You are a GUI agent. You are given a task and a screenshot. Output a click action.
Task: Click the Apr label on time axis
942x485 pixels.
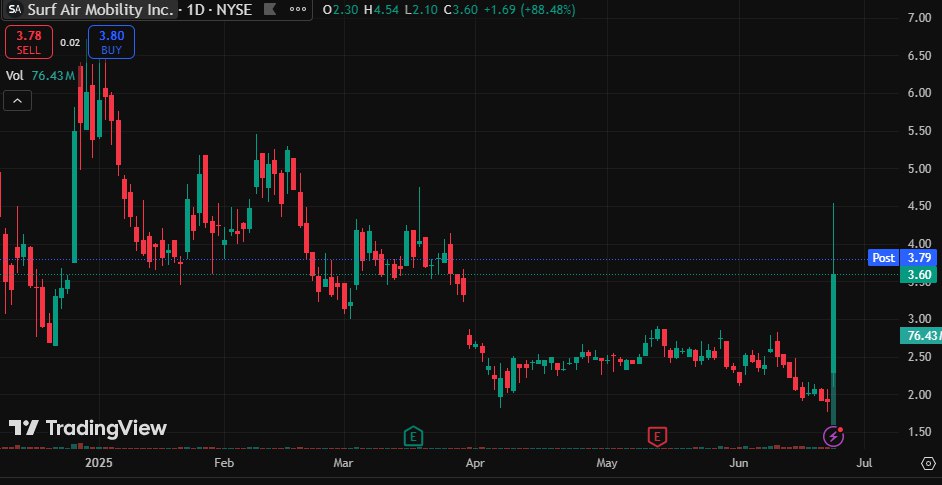[x=475, y=463]
